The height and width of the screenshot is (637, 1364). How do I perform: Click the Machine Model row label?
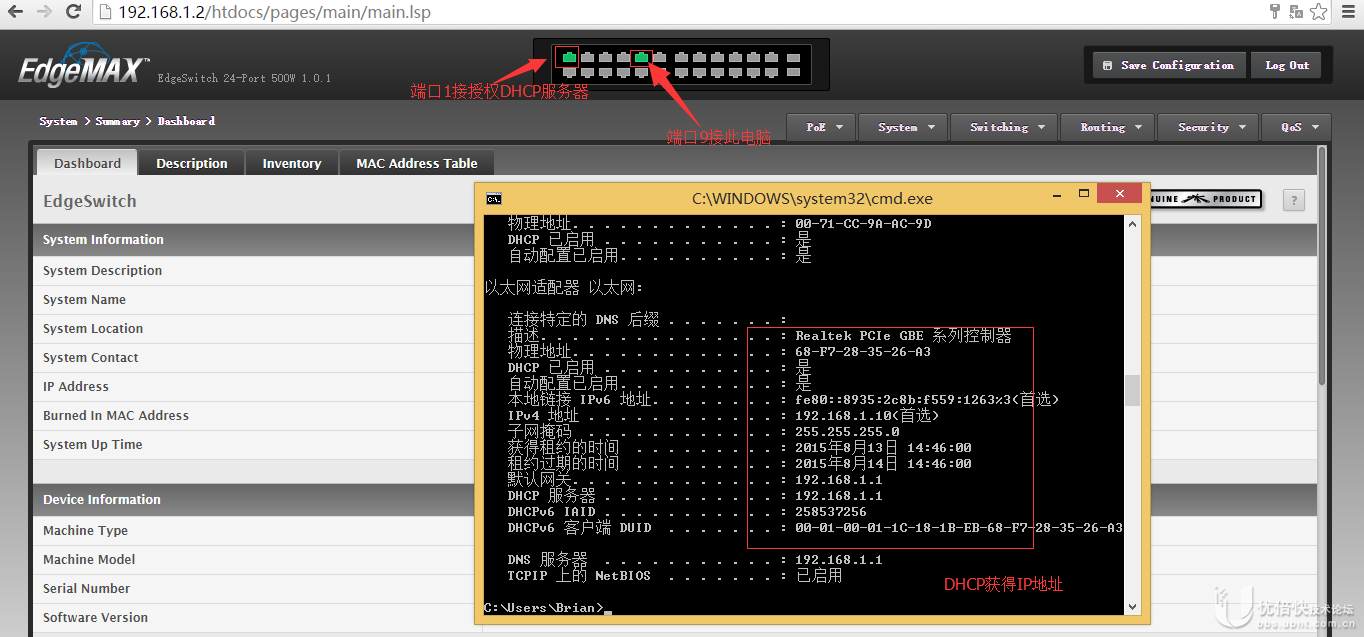point(89,559)
